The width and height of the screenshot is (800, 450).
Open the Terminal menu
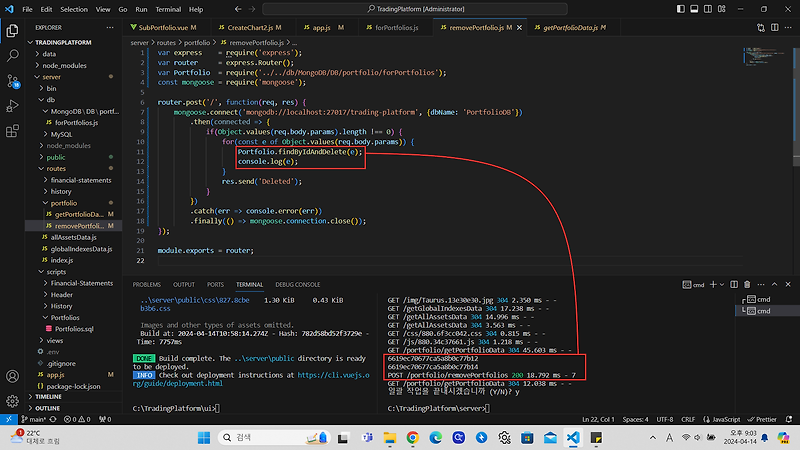(x=168, y=9)
